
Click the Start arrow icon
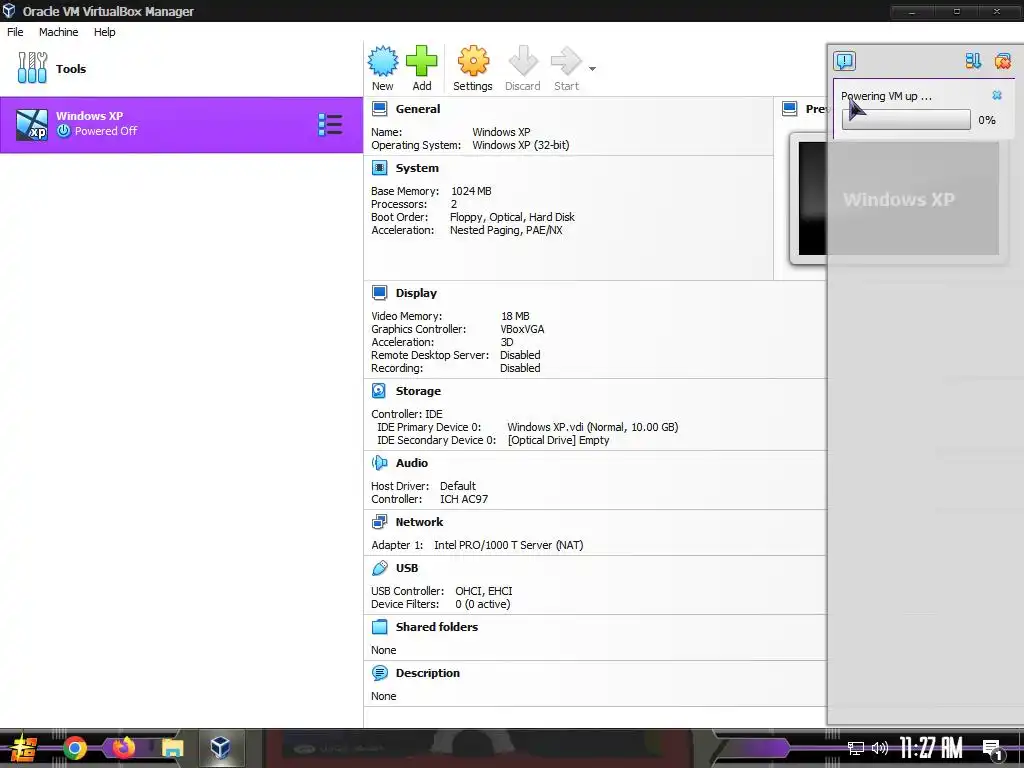pyautogui.click(x=566, y=61)
